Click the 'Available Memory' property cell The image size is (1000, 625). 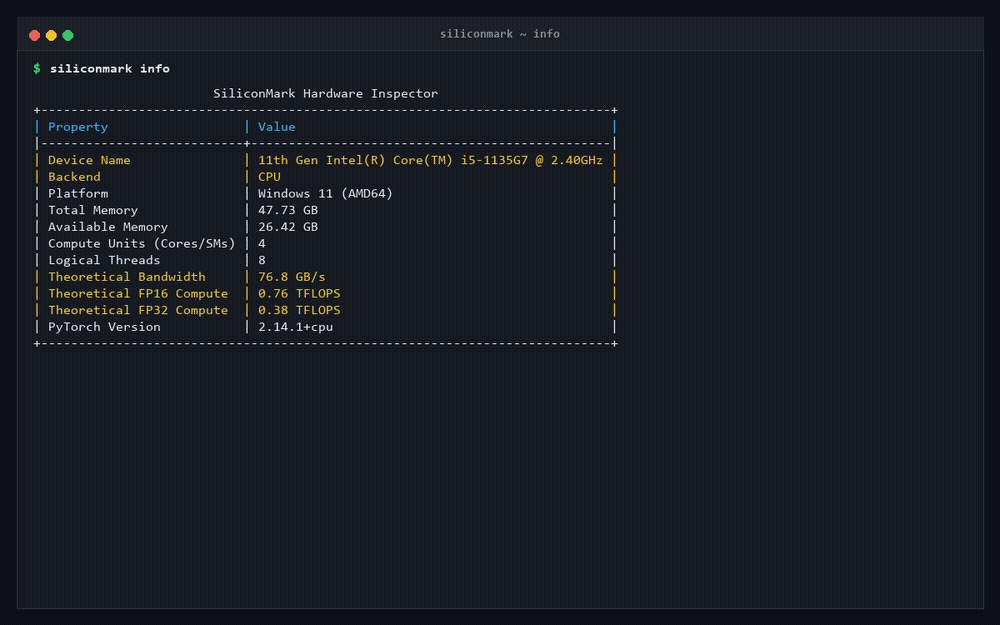[x=108, y=226]
